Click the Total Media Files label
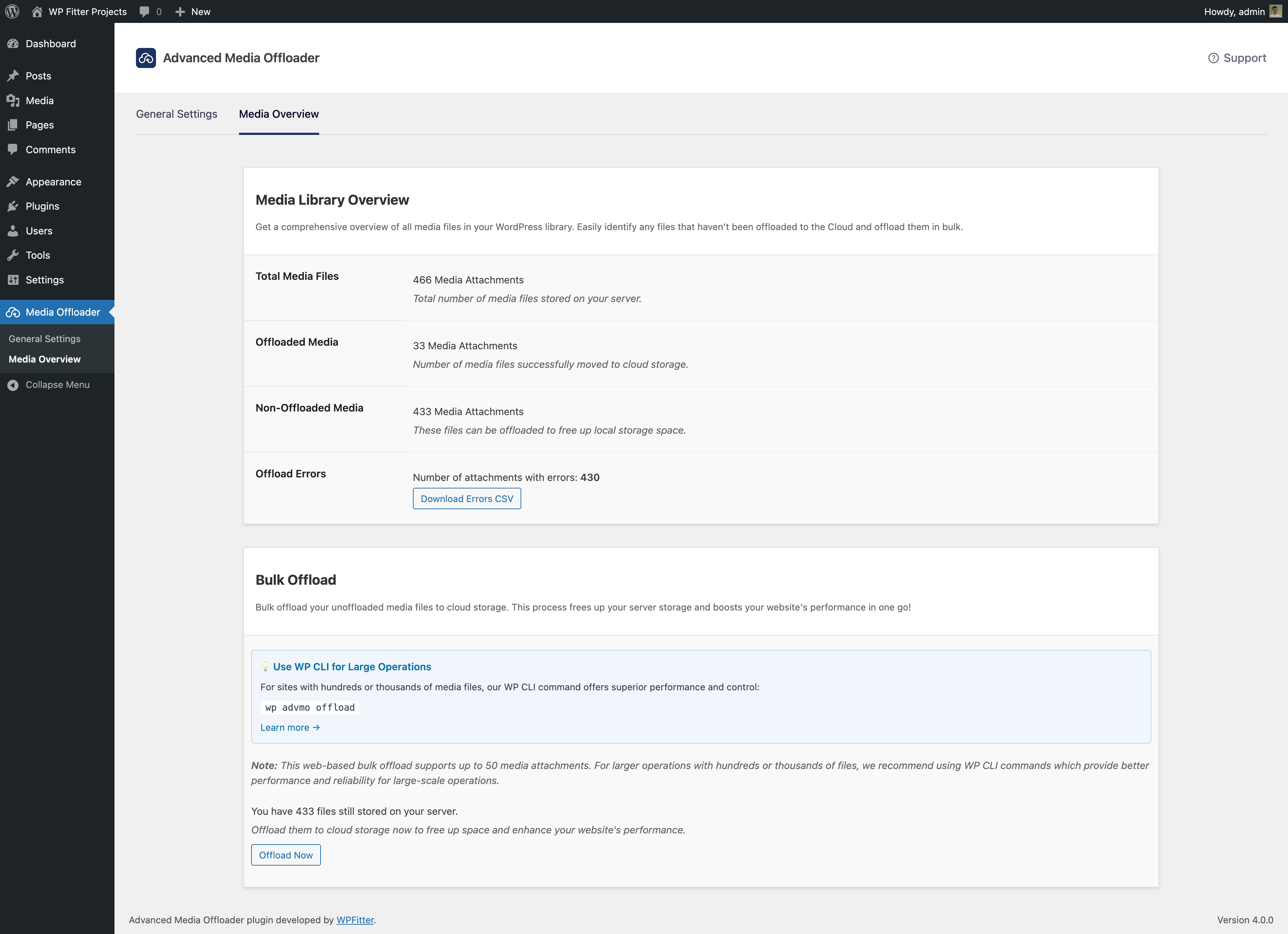The image size is (1288, 934). [297, 276]
